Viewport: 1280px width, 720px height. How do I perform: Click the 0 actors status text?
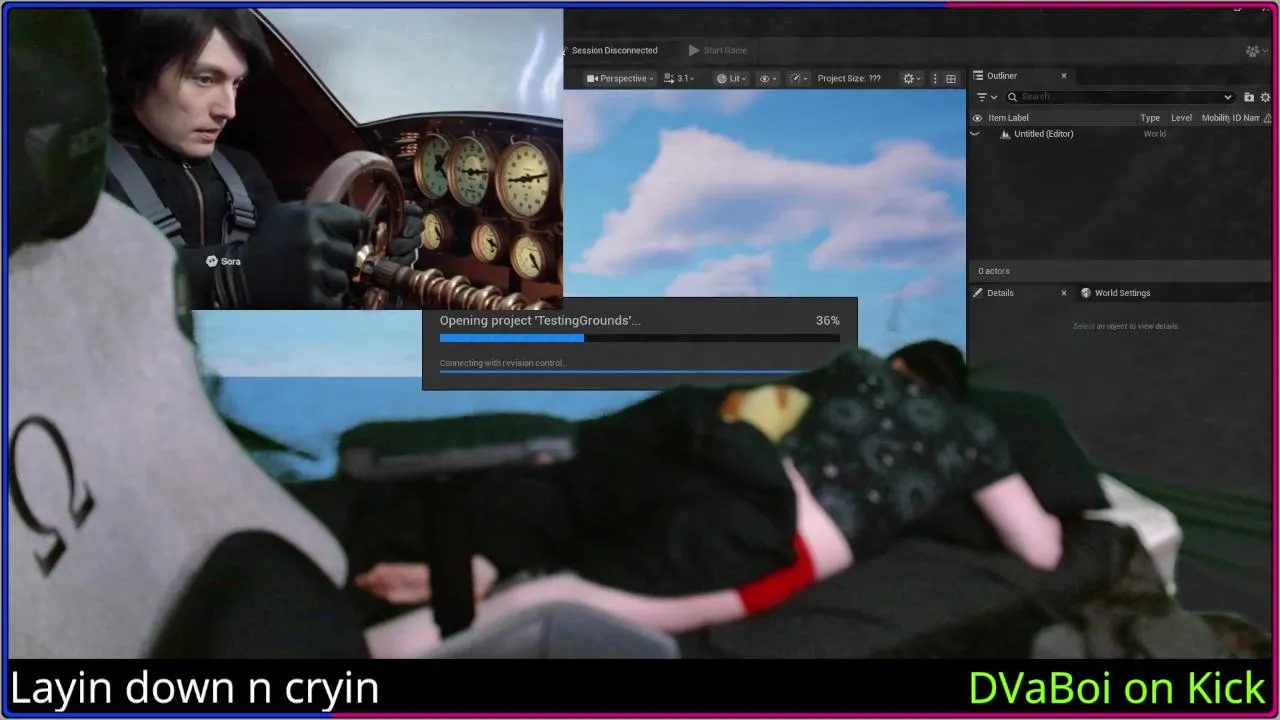(x=994, y=271)
